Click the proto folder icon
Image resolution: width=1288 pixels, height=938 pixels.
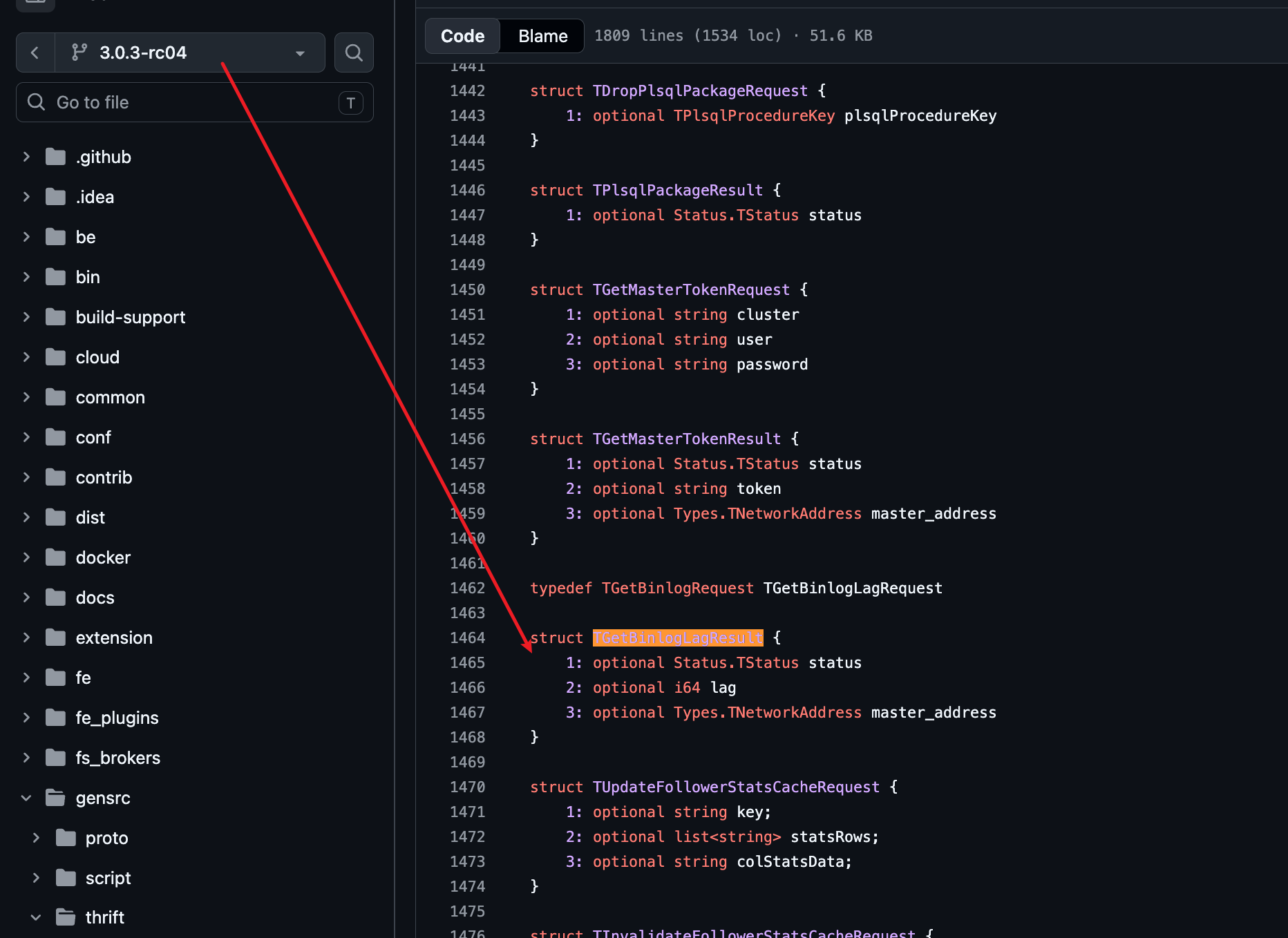(66, 838)
